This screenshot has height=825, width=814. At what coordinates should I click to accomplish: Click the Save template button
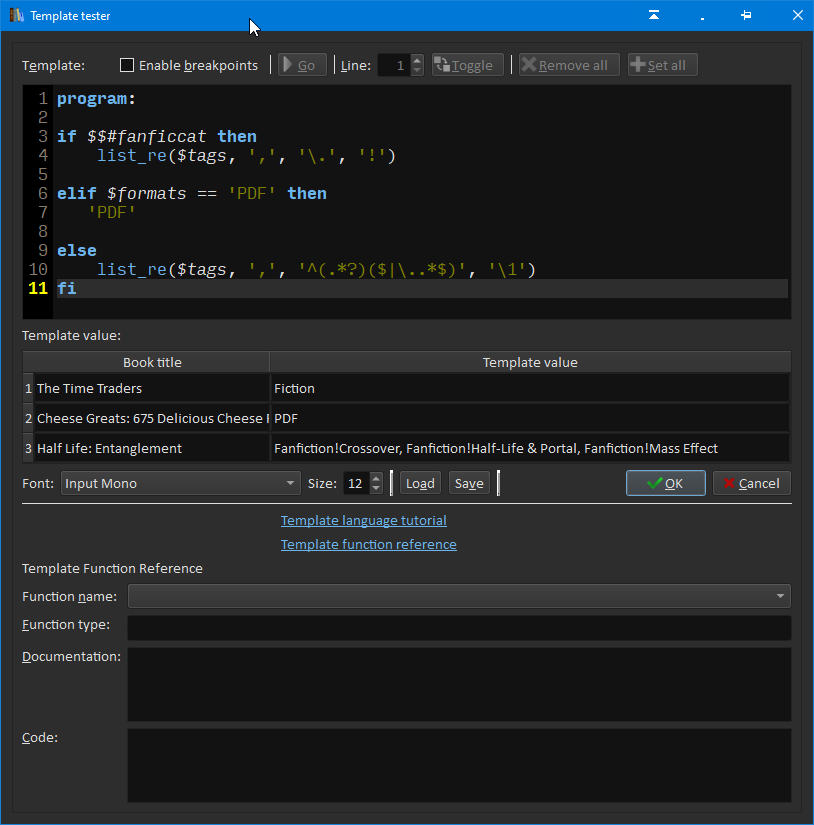(469, 483)
